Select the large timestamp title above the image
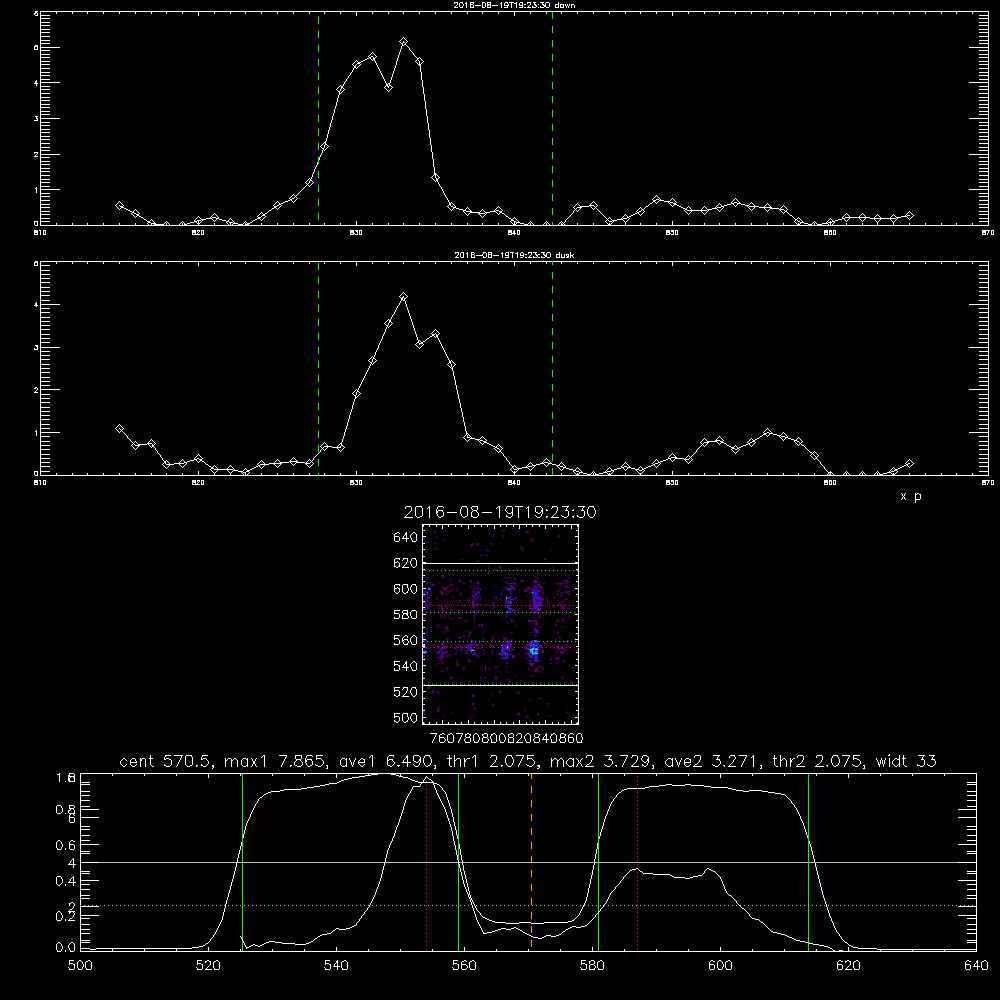 coord(500,512)
